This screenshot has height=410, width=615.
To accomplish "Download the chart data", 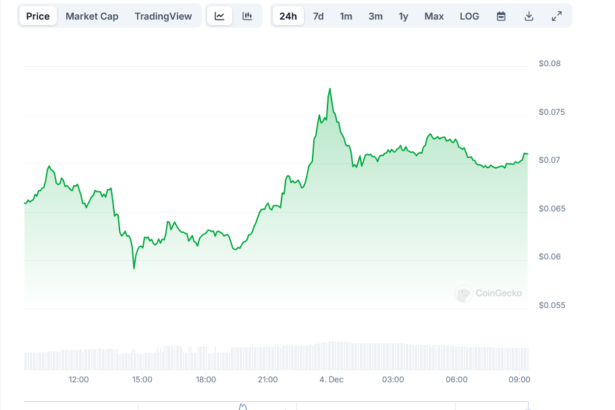I will coord(529,16).
